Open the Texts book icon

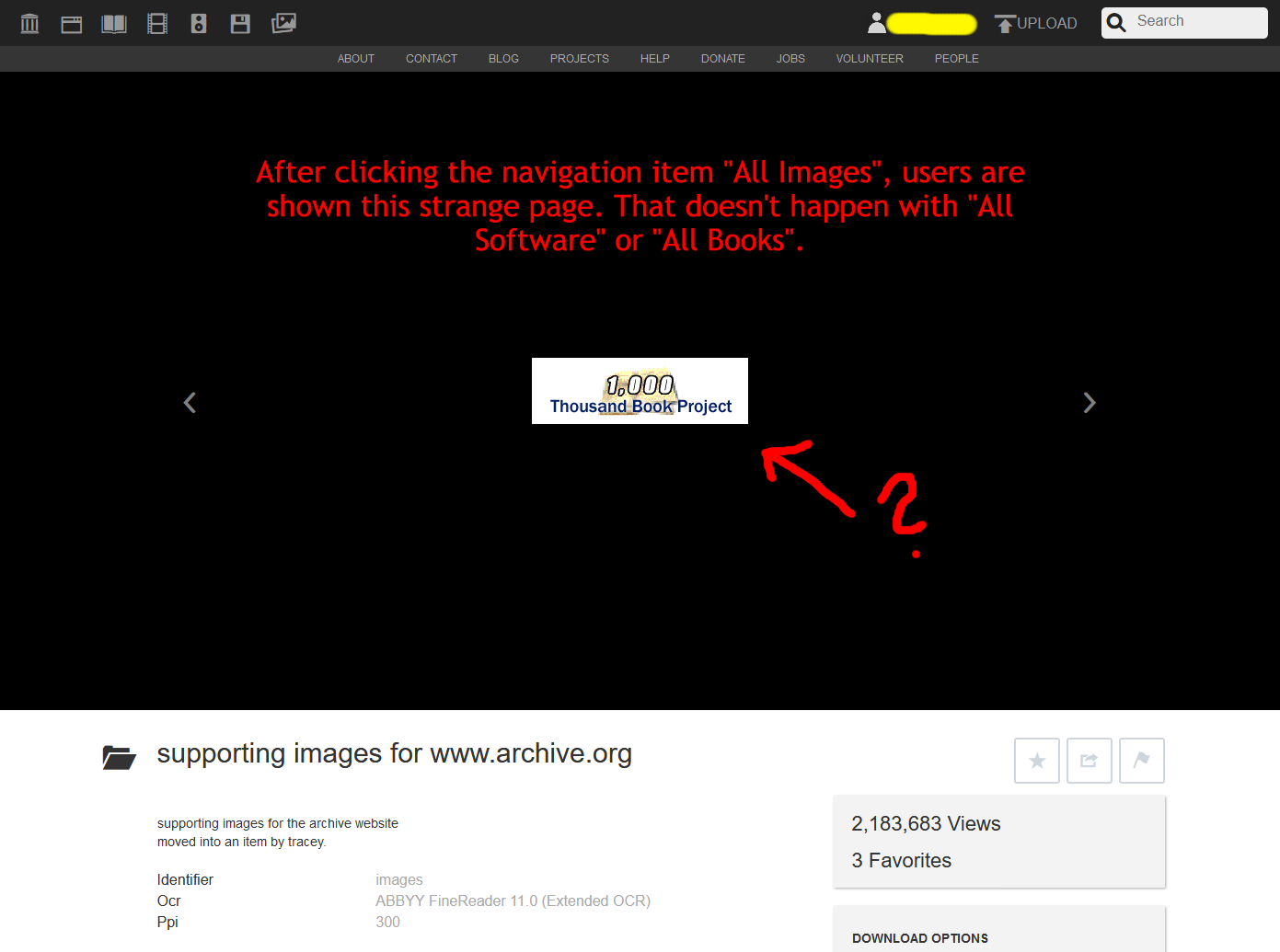tap(114, 24)
